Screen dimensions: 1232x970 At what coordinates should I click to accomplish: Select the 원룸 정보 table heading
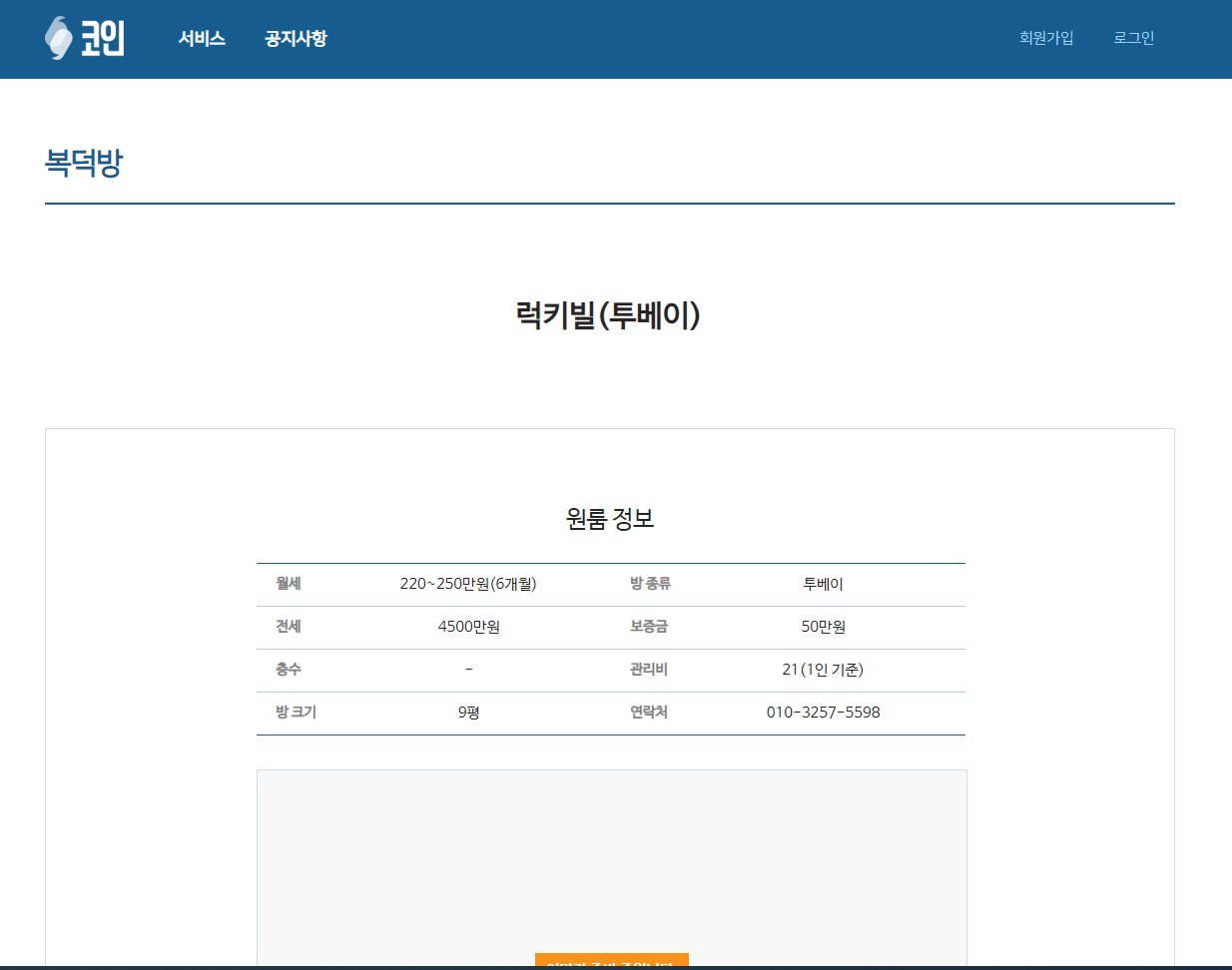[610, 519]
